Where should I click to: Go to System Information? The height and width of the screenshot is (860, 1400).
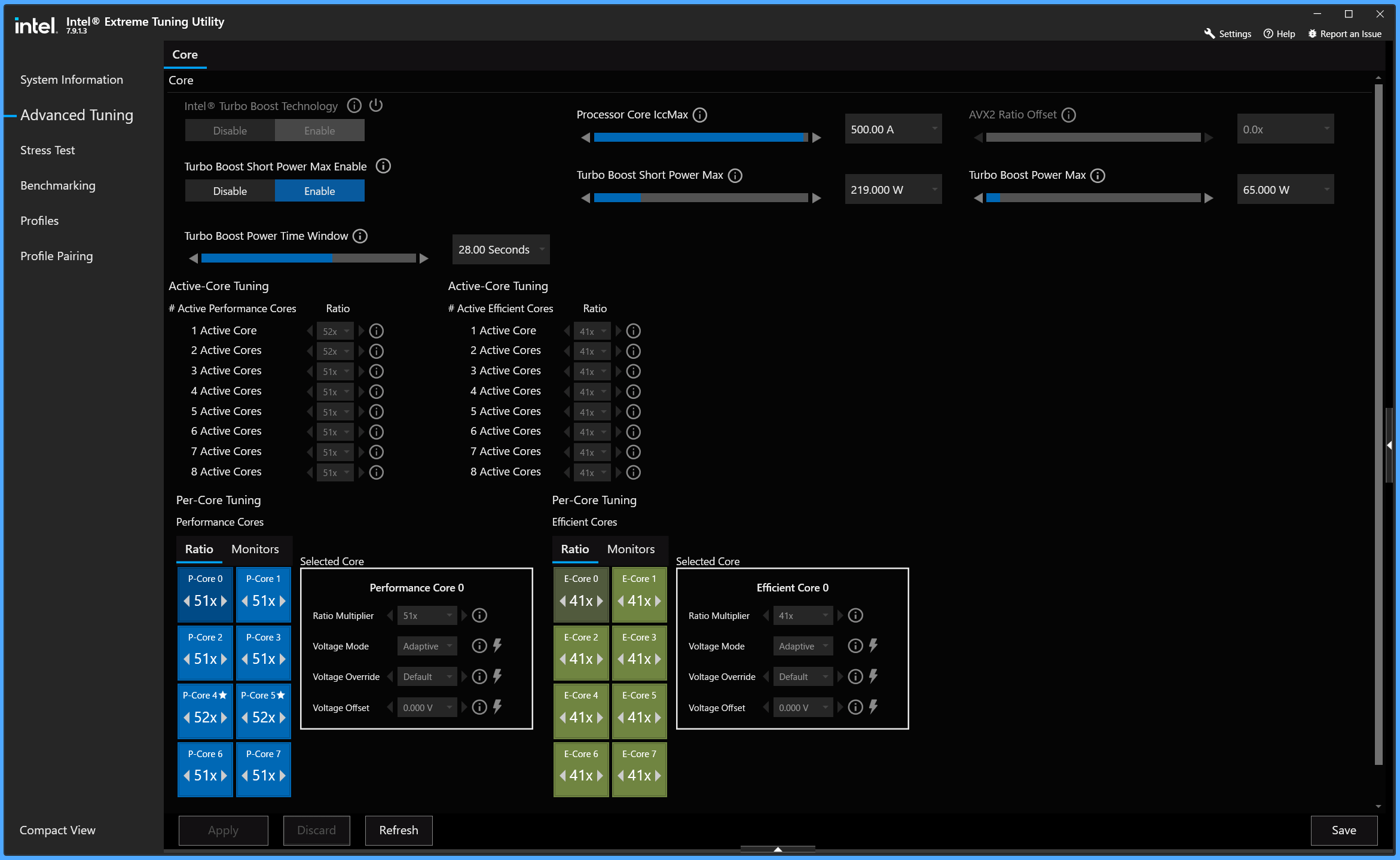tap(72, 80)
